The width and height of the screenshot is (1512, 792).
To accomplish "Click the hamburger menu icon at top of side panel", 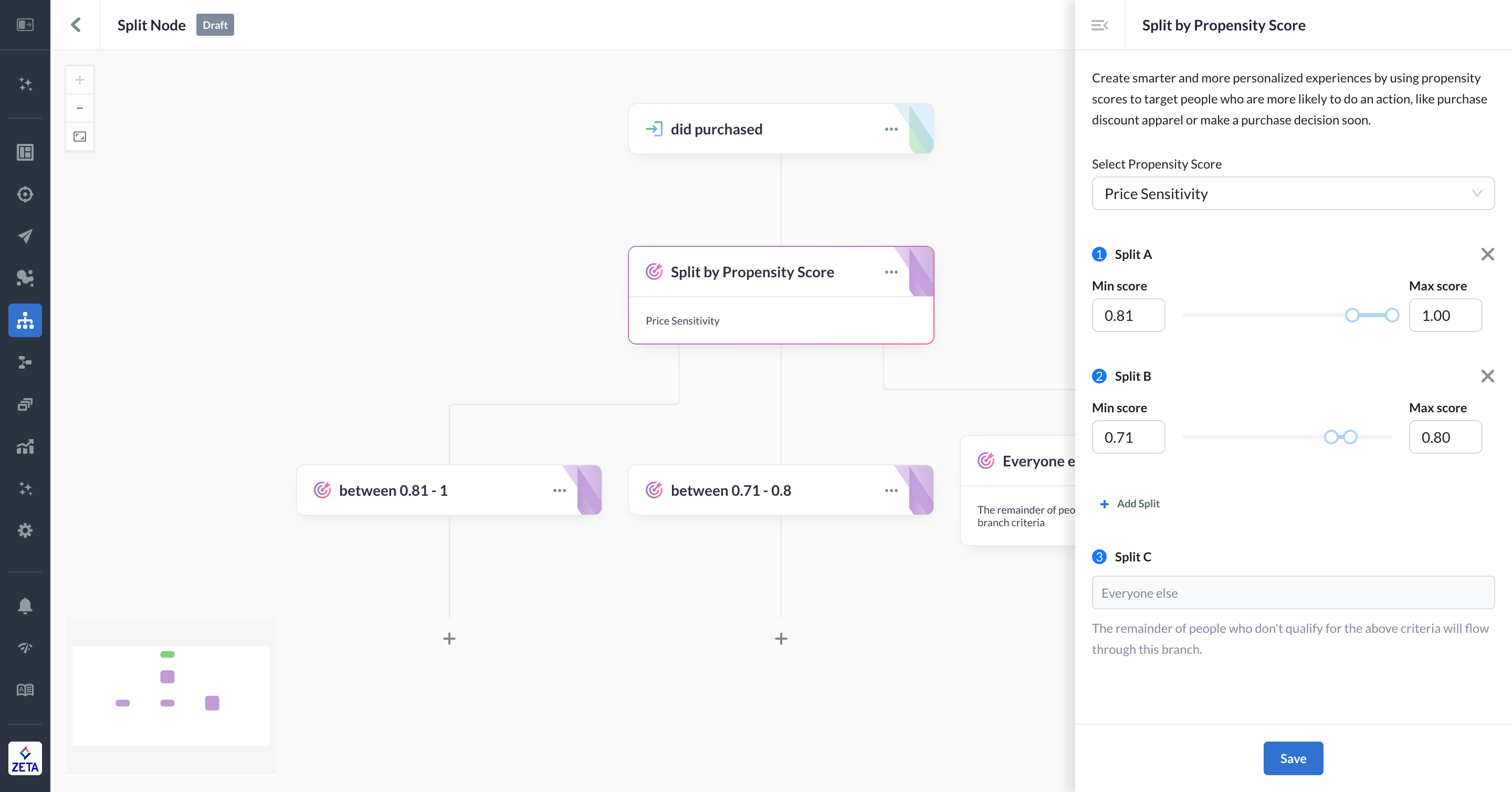I will (x=1100, y=25).
